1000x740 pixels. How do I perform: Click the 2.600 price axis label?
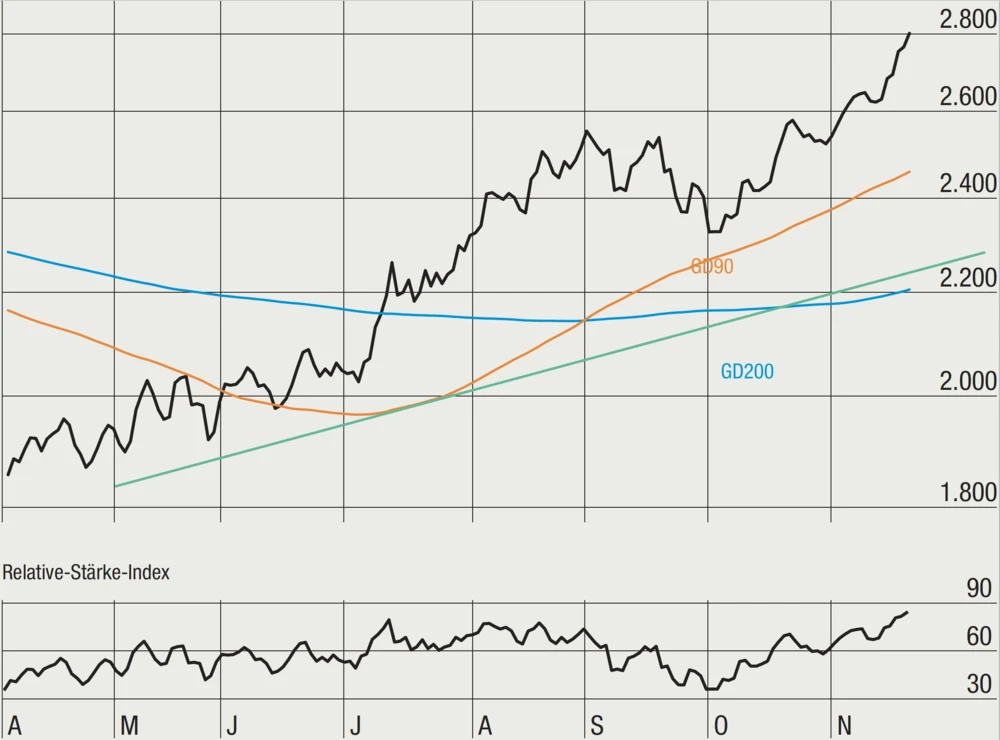coord(968,97)
